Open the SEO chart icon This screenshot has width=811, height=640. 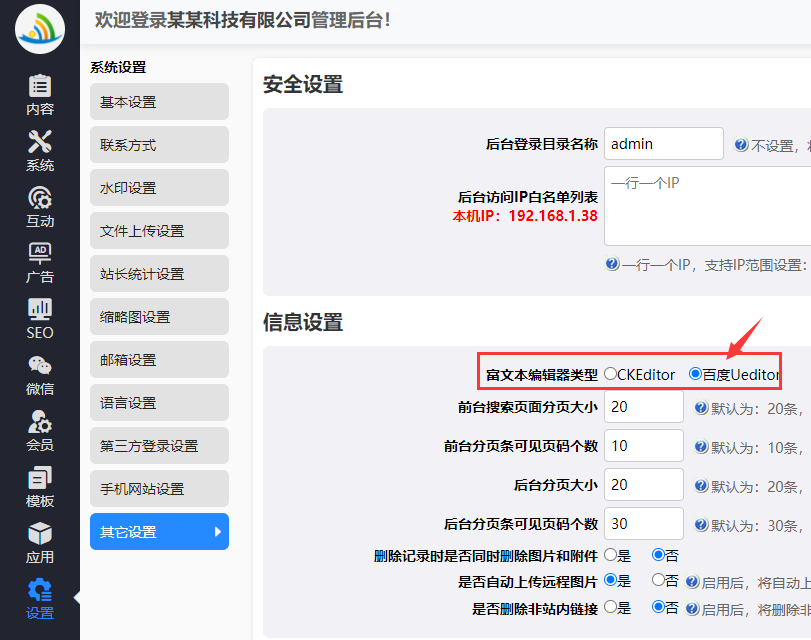pos(40,310)
